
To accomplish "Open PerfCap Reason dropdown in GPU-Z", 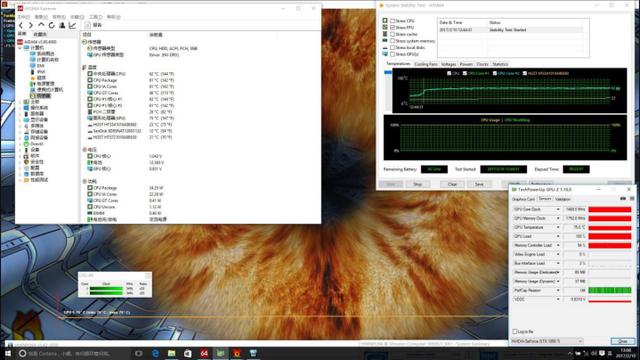I will 558,290.
